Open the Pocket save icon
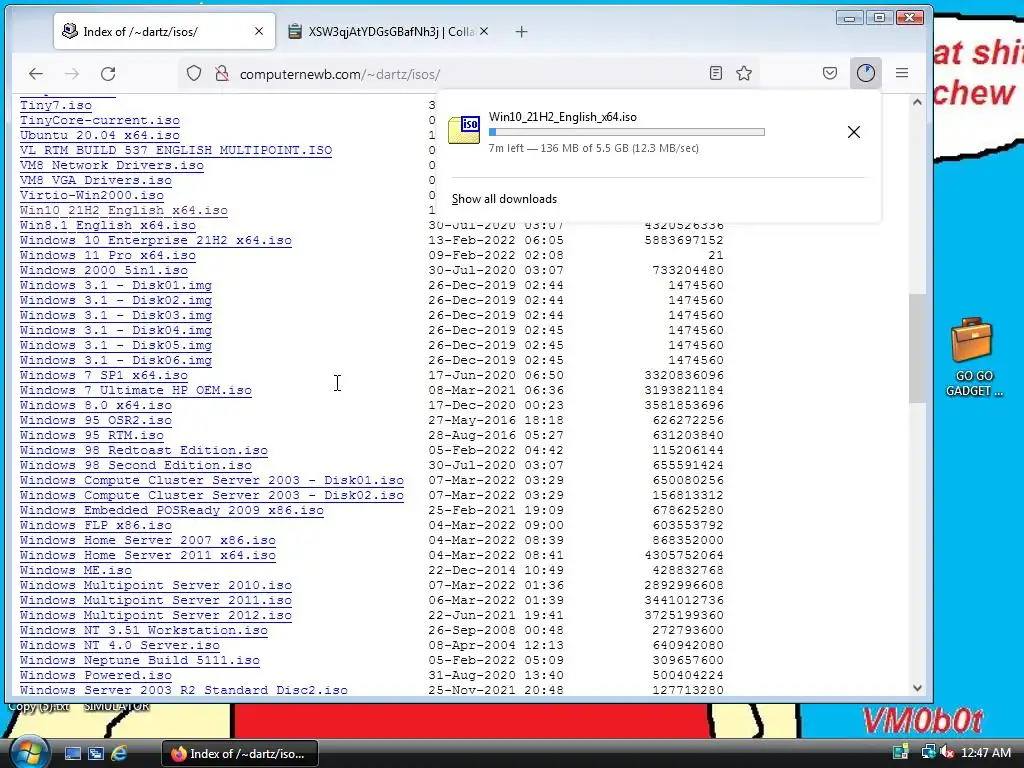 point(830,73)
